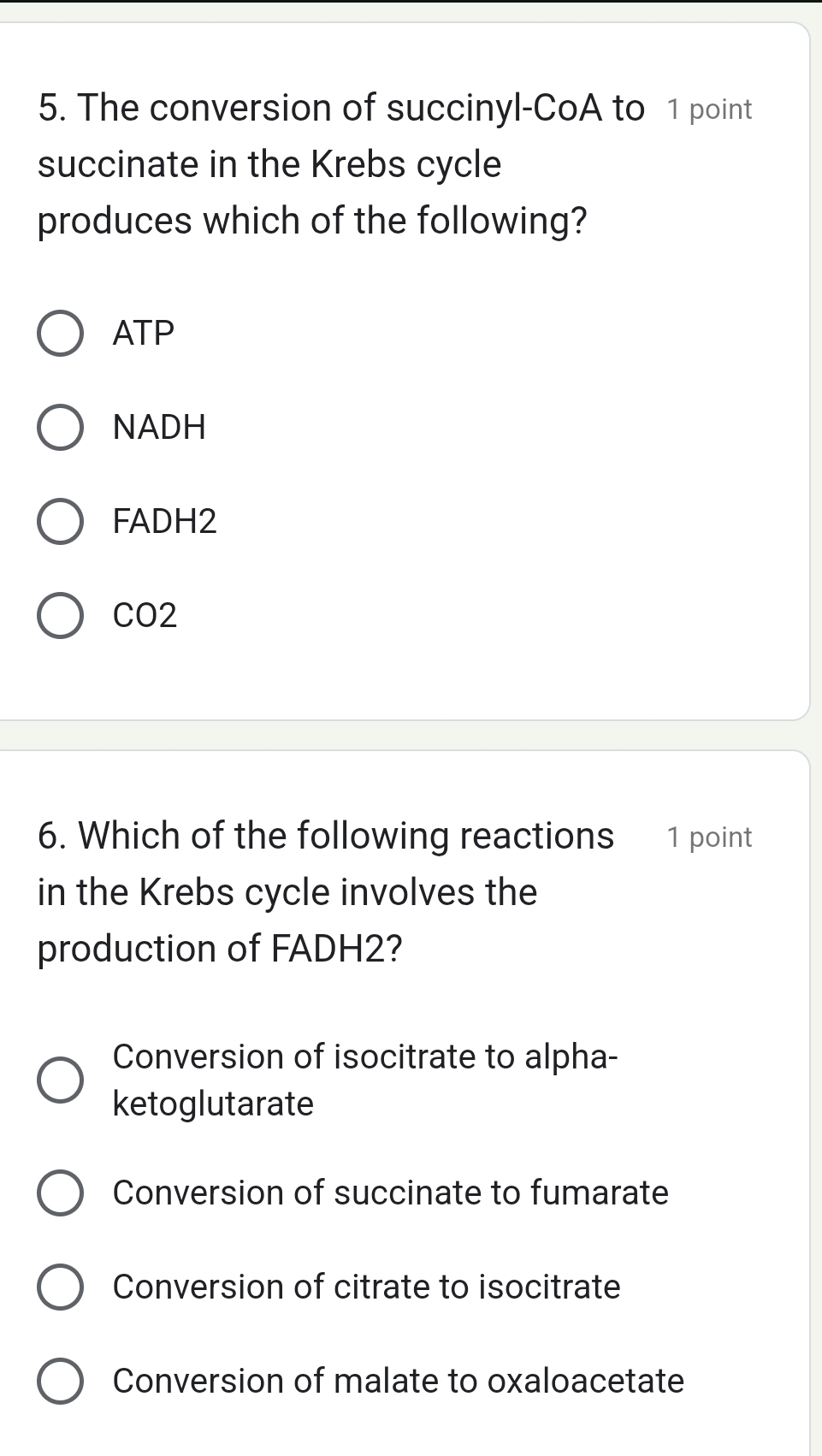Choose conversion of succinate to fumarate
Image resolution: width=822 pixels, height=1456 pixels.
60,1193
